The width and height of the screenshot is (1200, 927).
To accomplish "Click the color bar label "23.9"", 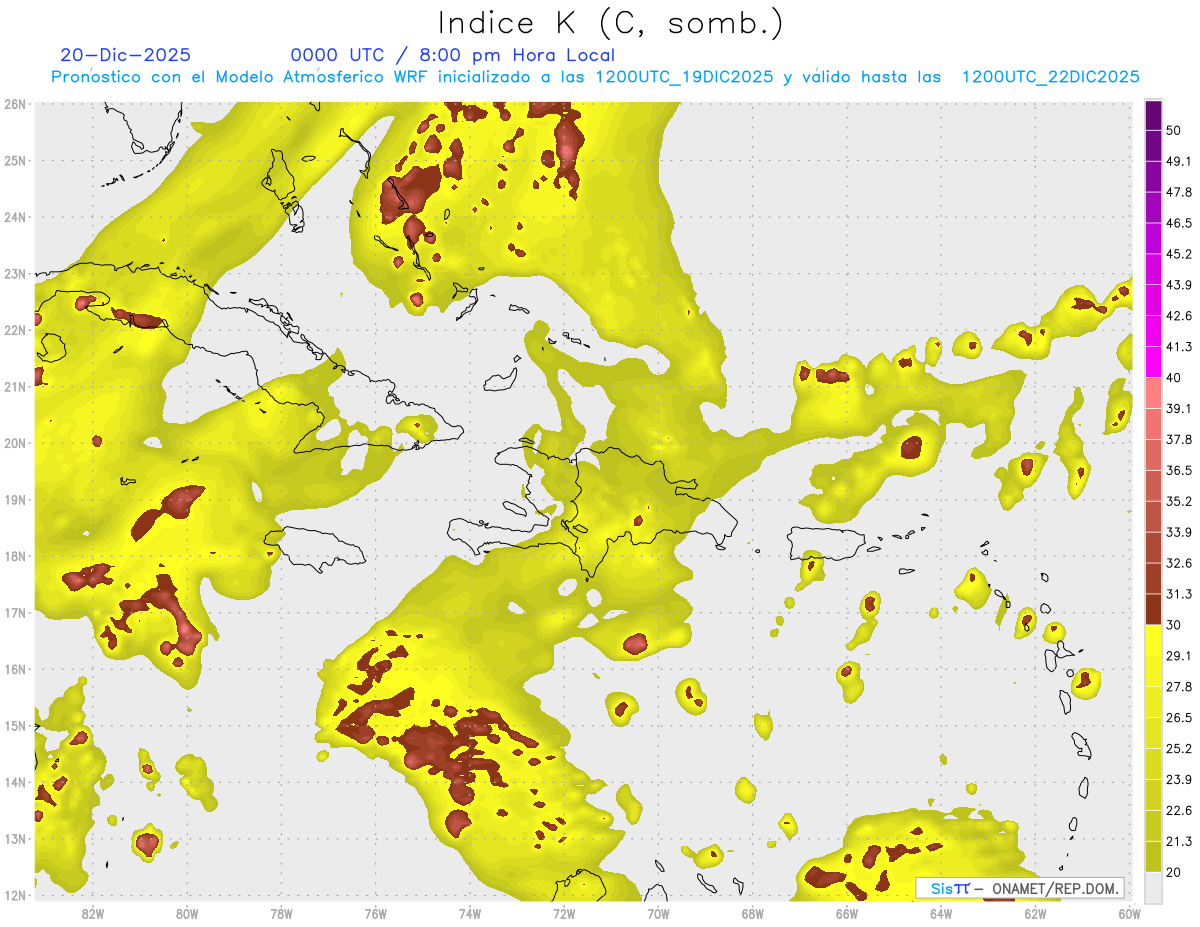I will click(1179, 780).
